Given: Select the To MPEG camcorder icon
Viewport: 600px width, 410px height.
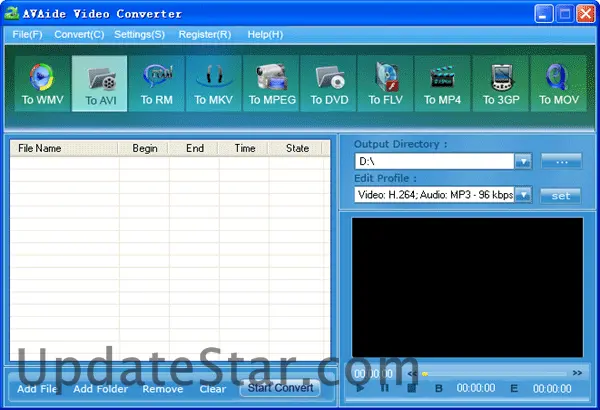Looking at the screenshot, I should coord(271,83).
